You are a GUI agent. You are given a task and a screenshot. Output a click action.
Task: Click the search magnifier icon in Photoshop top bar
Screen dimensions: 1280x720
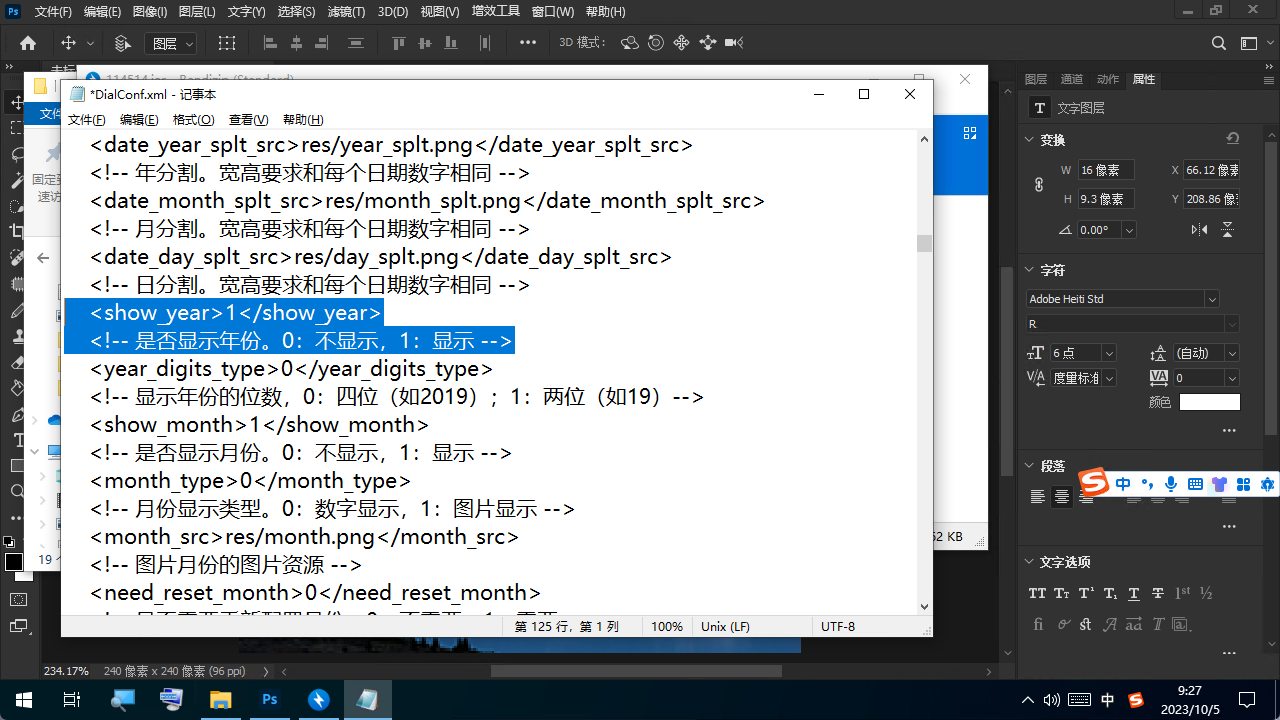1218,43
